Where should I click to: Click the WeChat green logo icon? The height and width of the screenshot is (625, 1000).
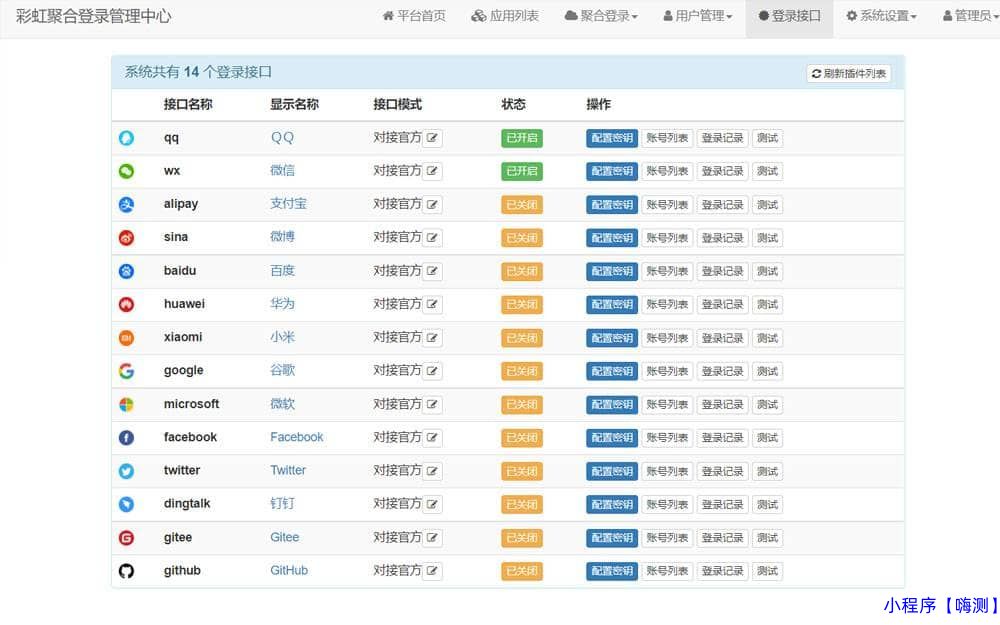(126, 171)
